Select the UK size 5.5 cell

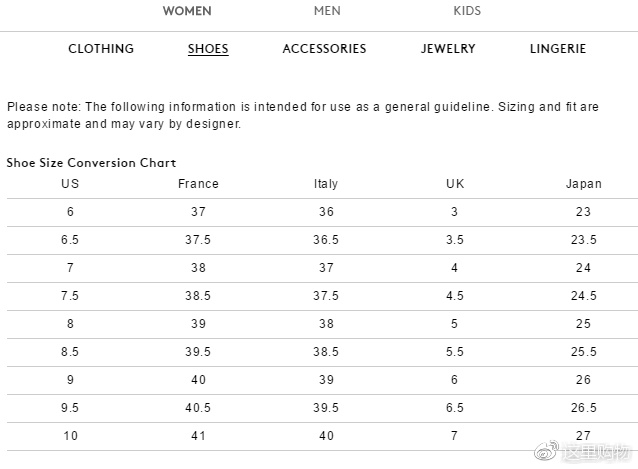tap(455, 351)
